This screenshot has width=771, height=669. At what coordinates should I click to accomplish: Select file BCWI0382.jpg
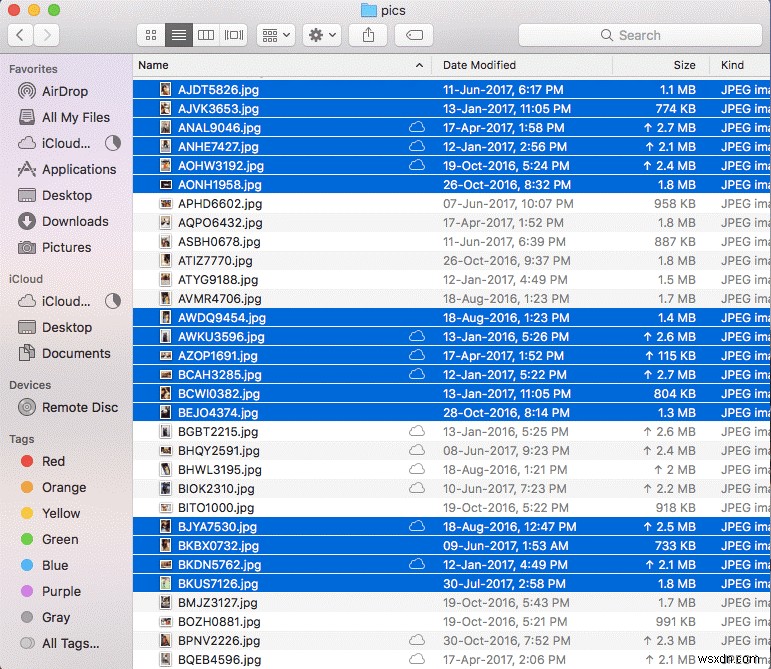coord(451,394)
